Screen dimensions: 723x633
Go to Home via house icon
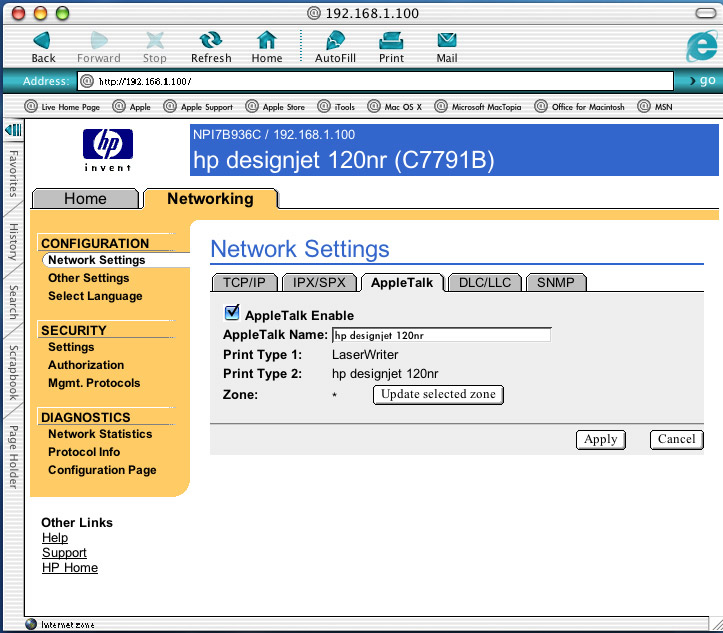tap(266, 41)
